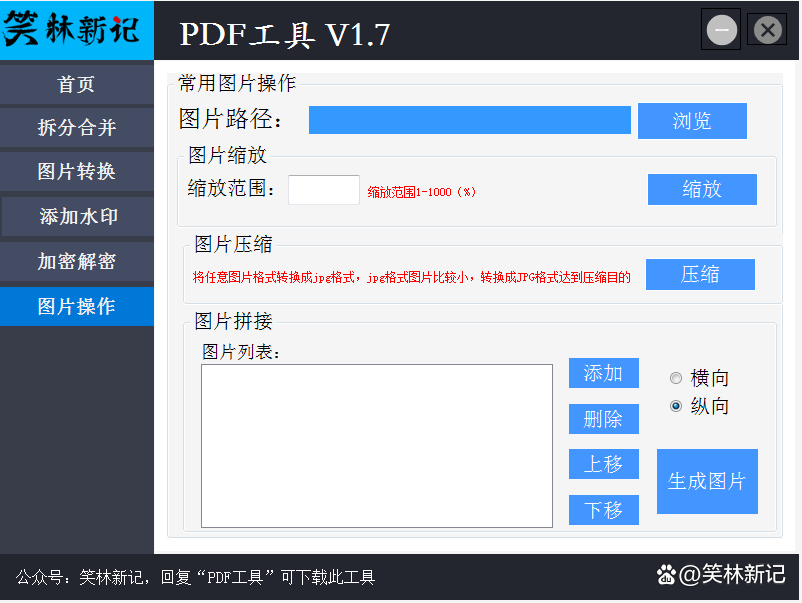Switch to the 图片转换 tab

[76, 172]
